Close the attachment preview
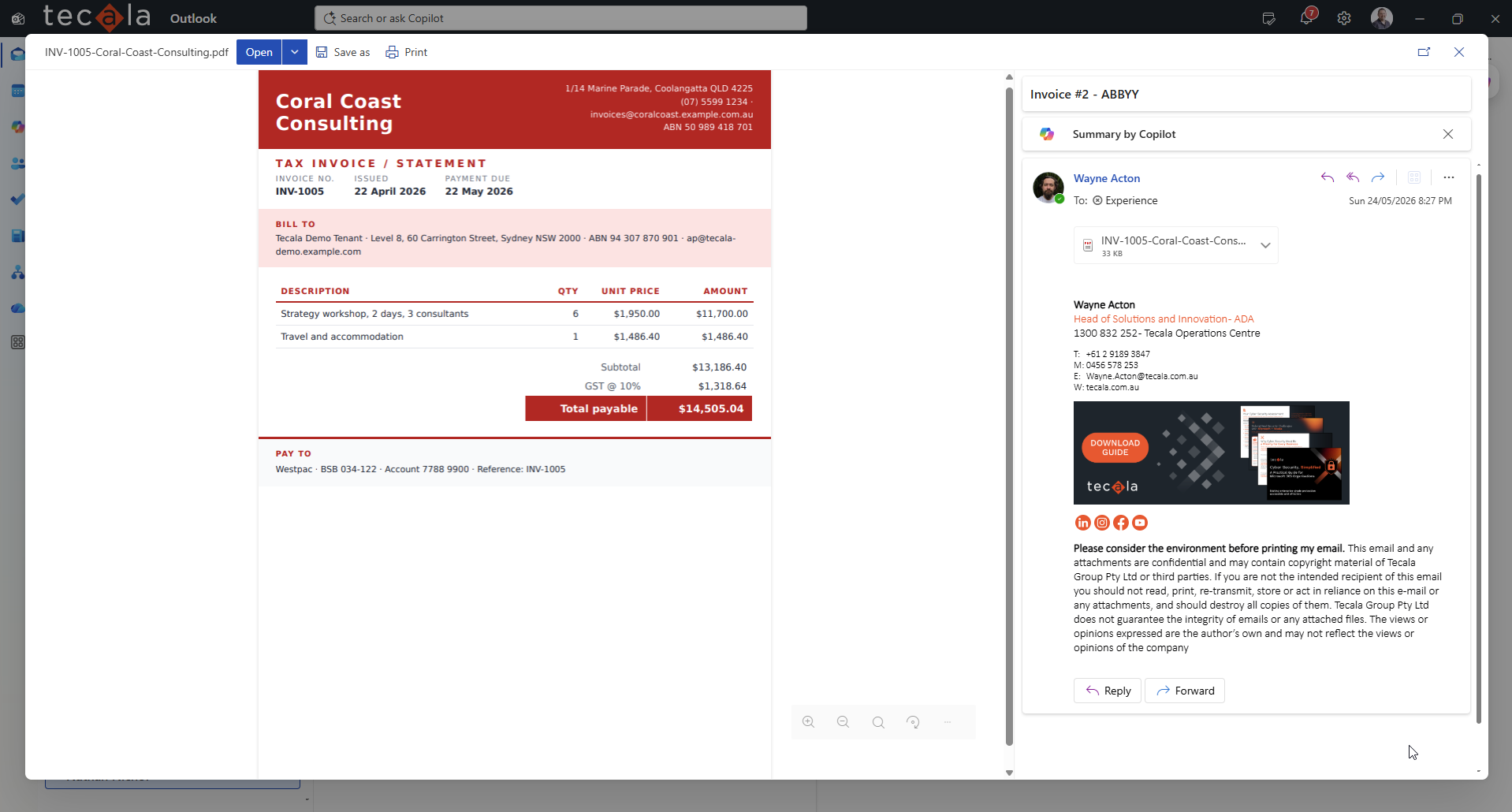The height and width of the screenshot is (812, 1512). coord(1459,52)
